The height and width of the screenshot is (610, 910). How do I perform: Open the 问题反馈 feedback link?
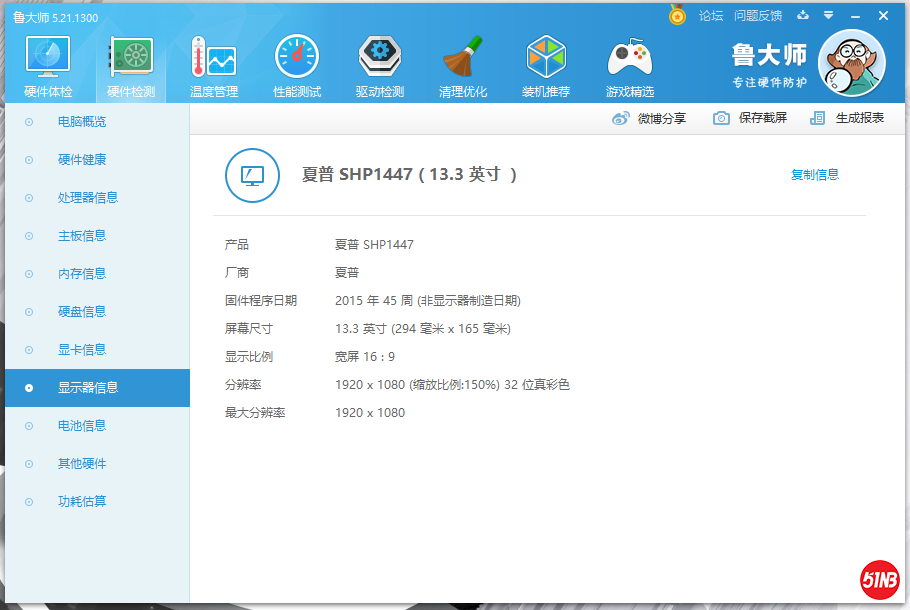click(x=758, y=16)
